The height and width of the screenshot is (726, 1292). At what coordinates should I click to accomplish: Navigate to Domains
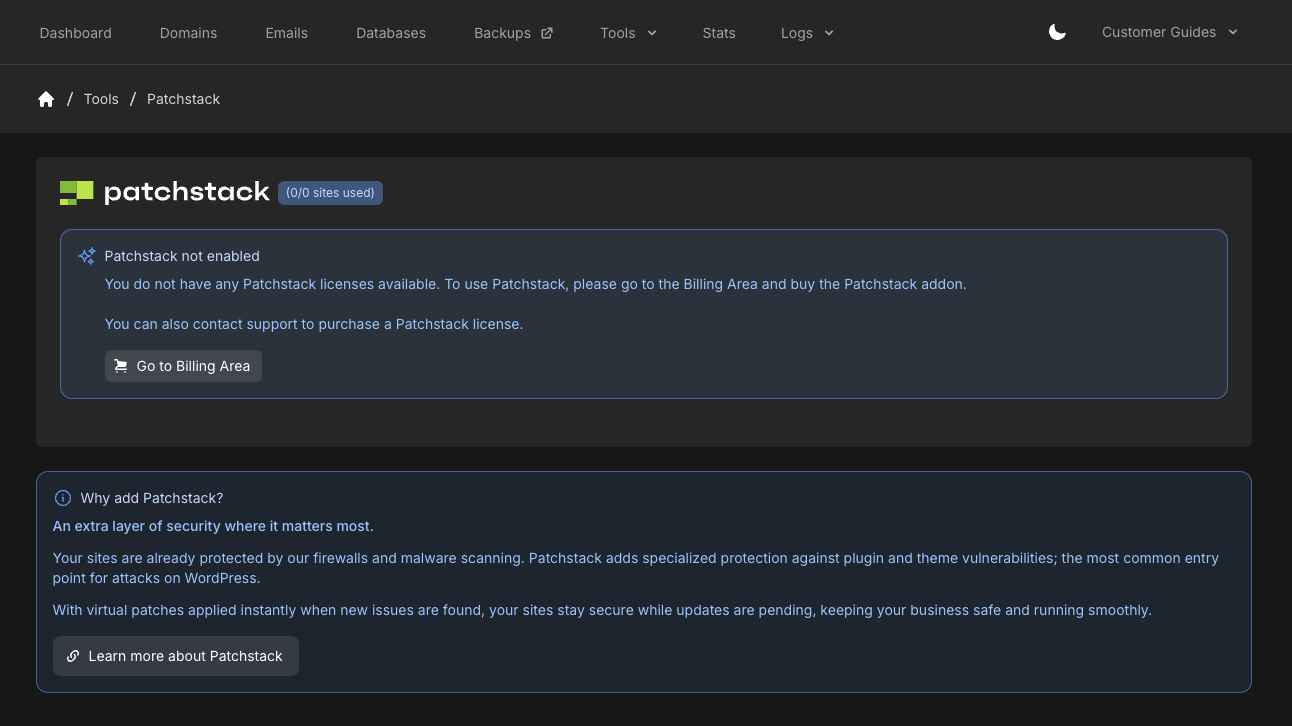(188, 33)
